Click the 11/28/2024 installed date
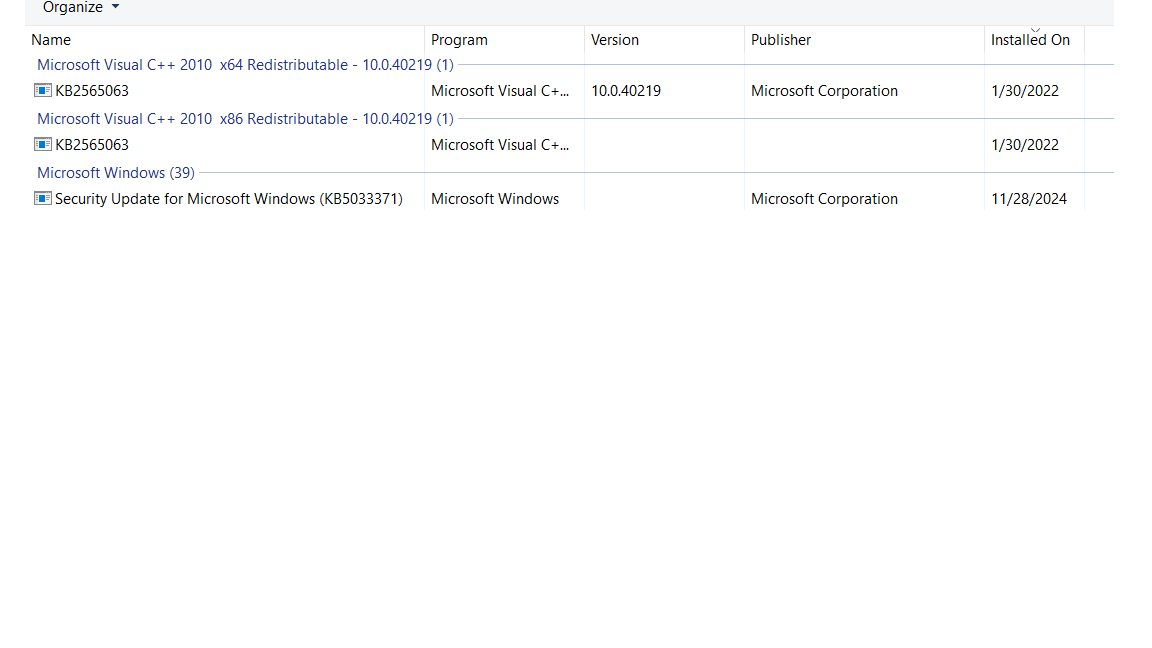1152x648 pixels. [1028, 199]
